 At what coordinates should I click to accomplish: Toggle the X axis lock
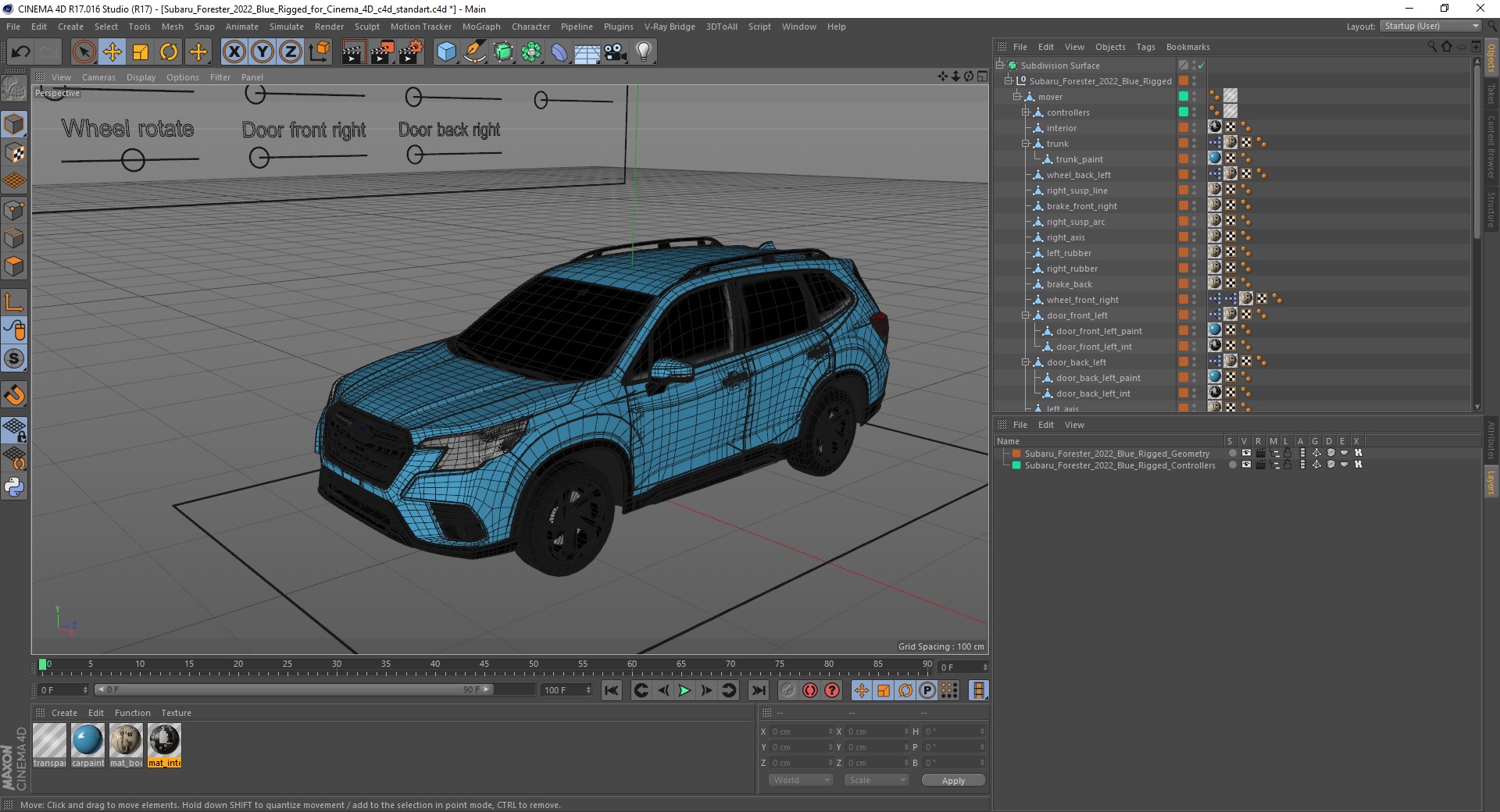pyautogui.click(x=234, y=52)
